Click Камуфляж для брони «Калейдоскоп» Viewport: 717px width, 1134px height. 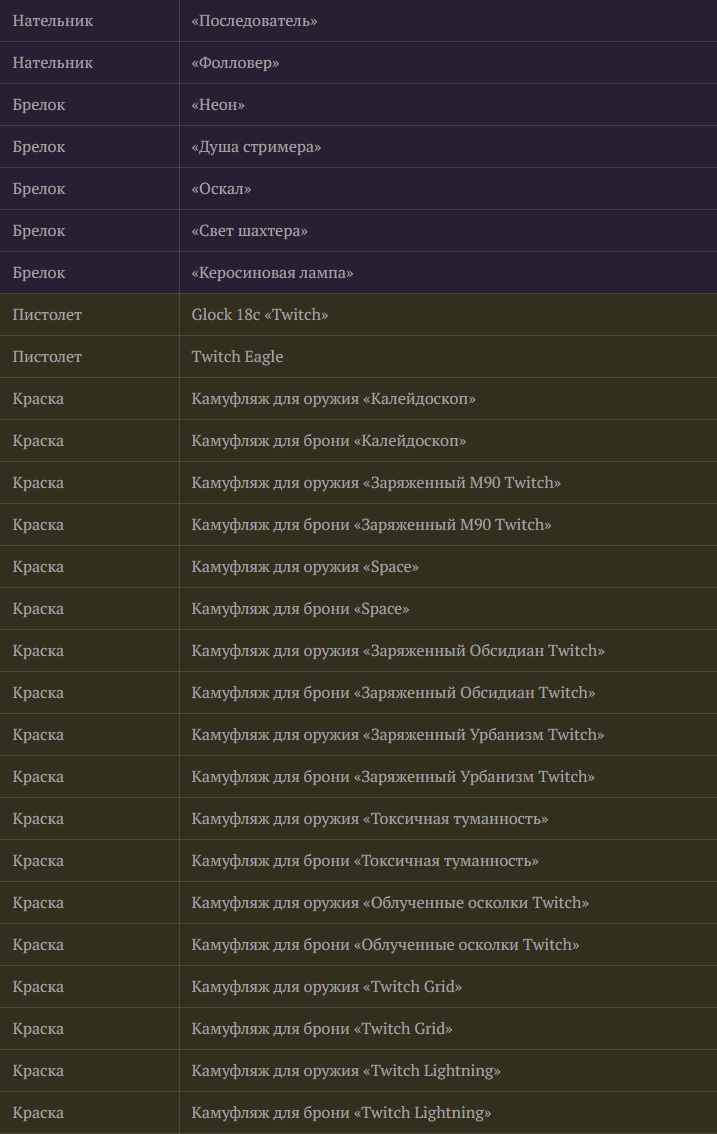point(328,440)
